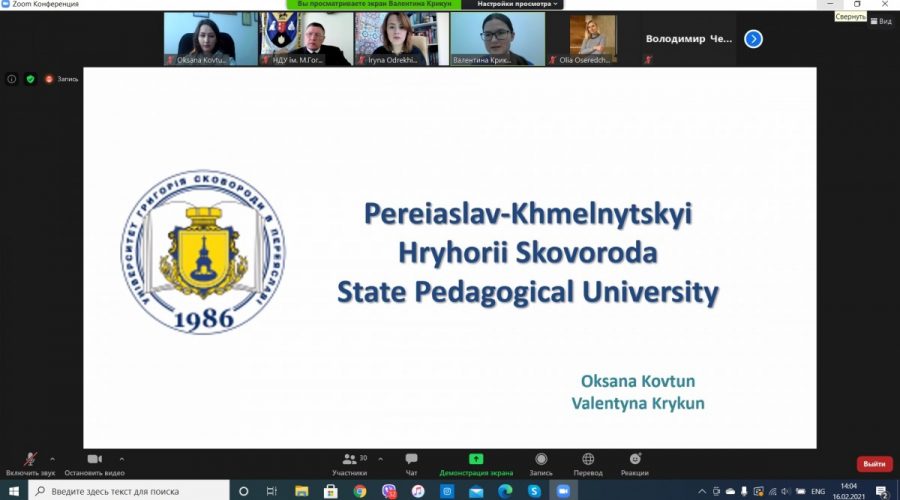The width and height of the screenshot is (900, 500).
Task: Click slide title Pereiaslav-Khmelnytskyi
Action: [528, 214]
